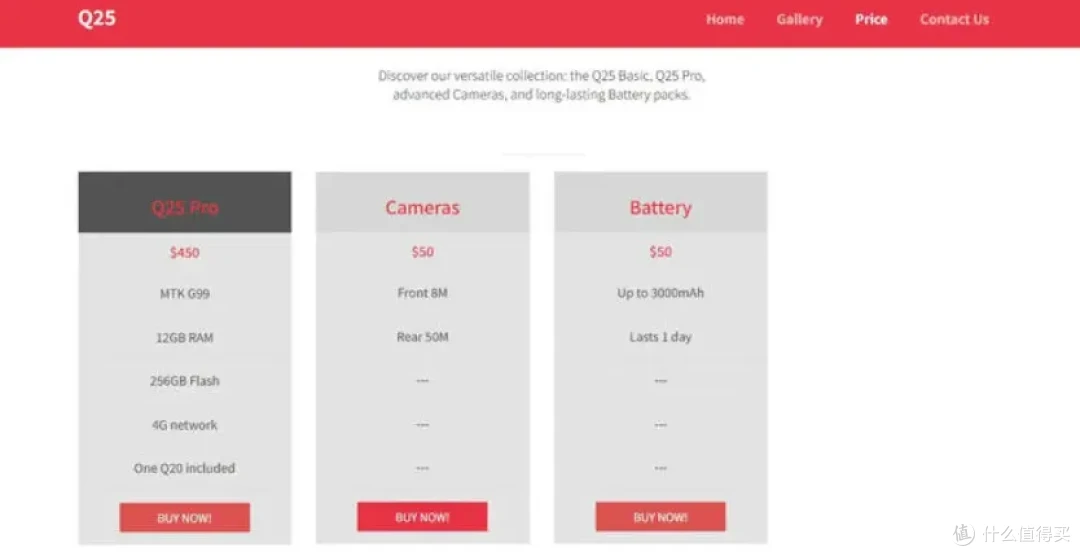1080x556 pixels.
Task: Select the 12GB RAM feature line
Action: [185, 338]
